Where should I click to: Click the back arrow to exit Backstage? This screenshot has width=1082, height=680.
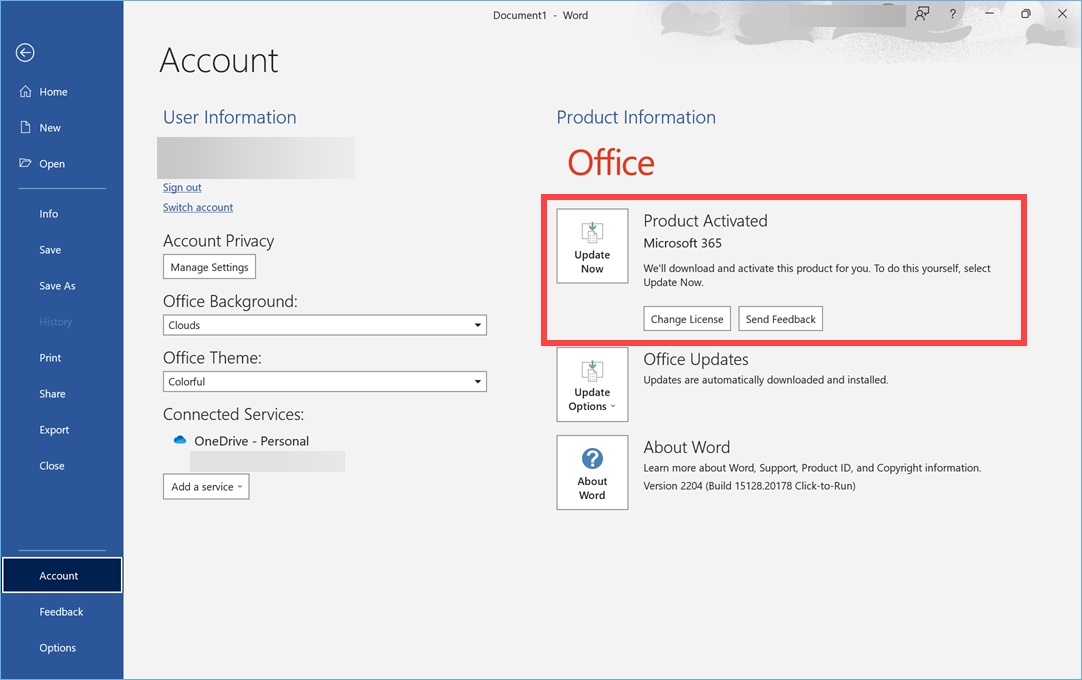[26, 53]
